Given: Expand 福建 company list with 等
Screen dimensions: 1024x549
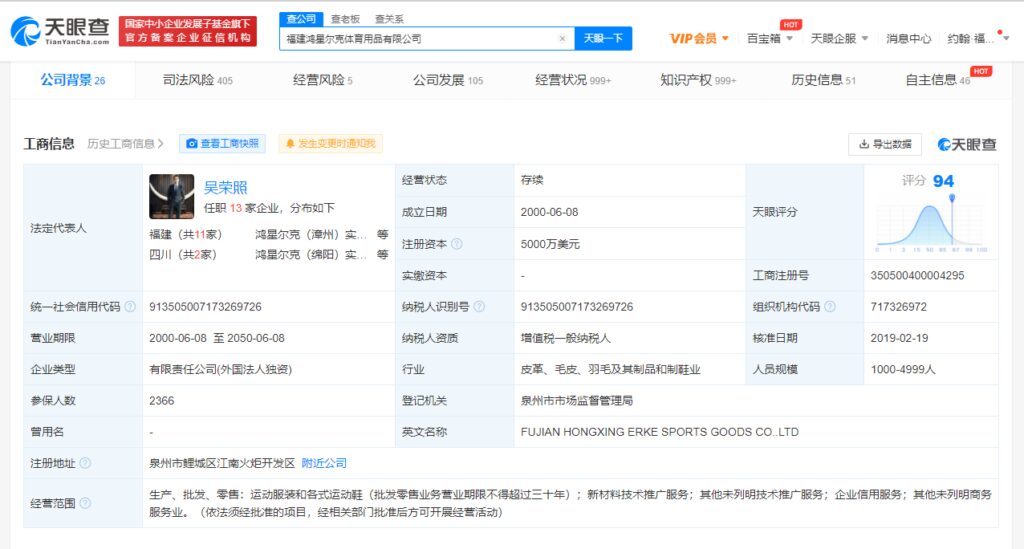Looking at the screenshot, I should pos(383,234).
